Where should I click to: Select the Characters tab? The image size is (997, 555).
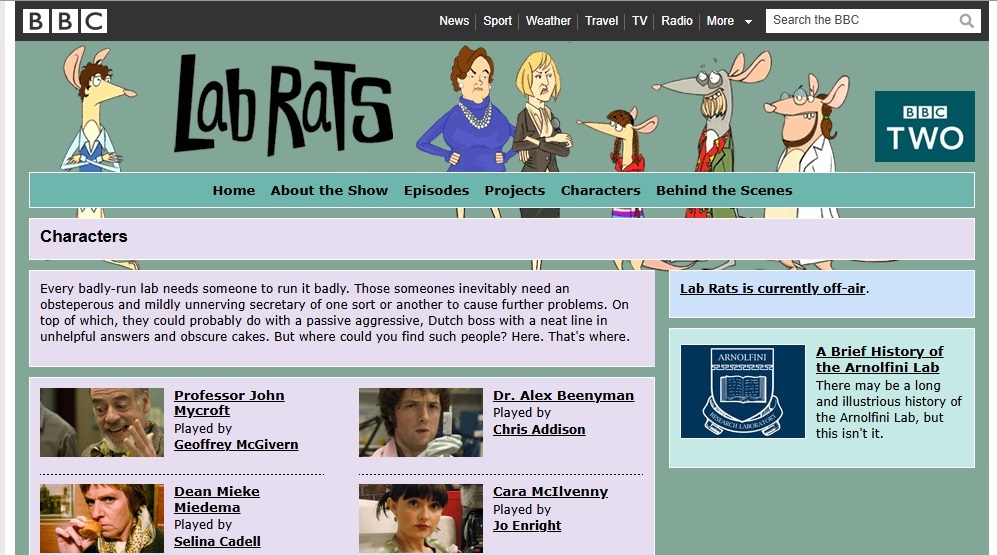point(601,190)
